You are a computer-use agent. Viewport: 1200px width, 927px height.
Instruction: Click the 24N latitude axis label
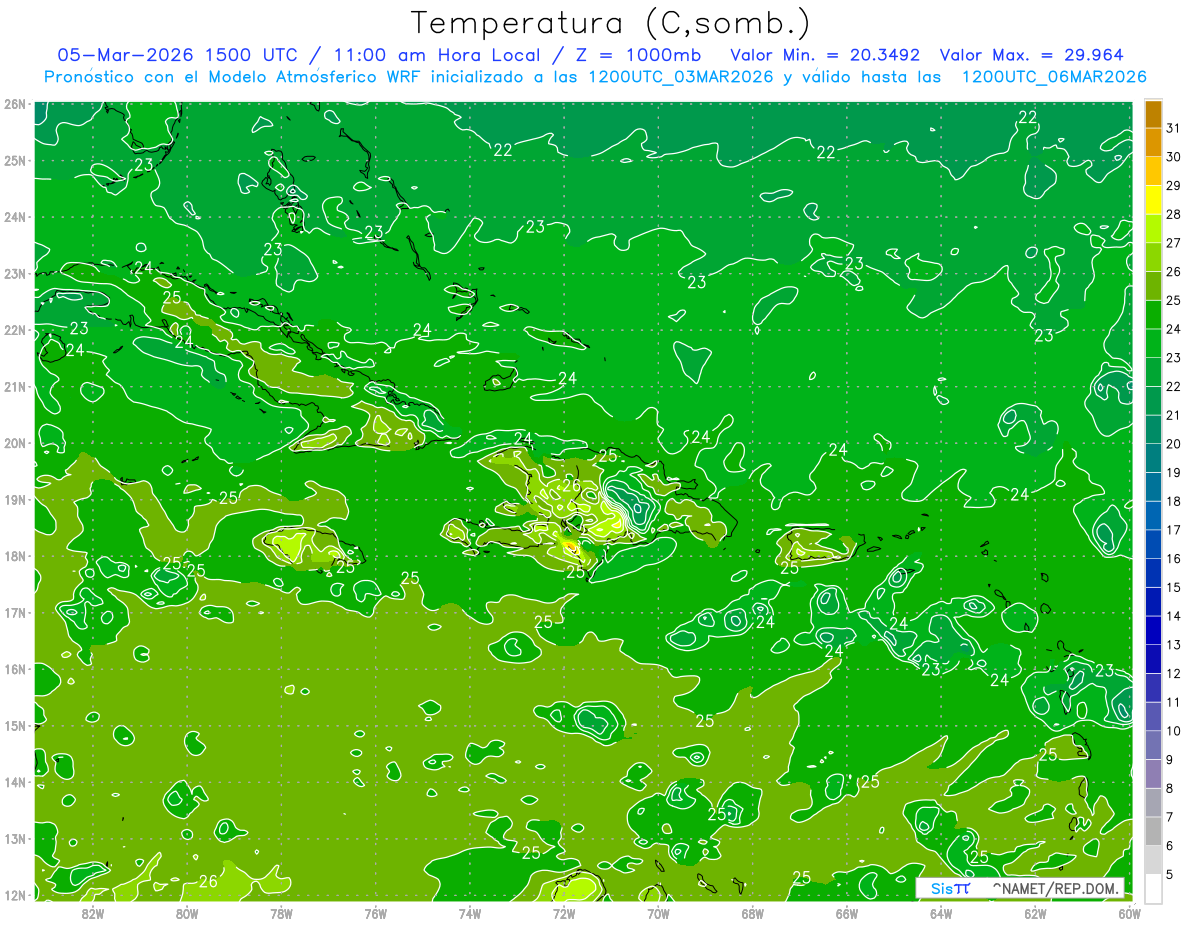(15, 217)
